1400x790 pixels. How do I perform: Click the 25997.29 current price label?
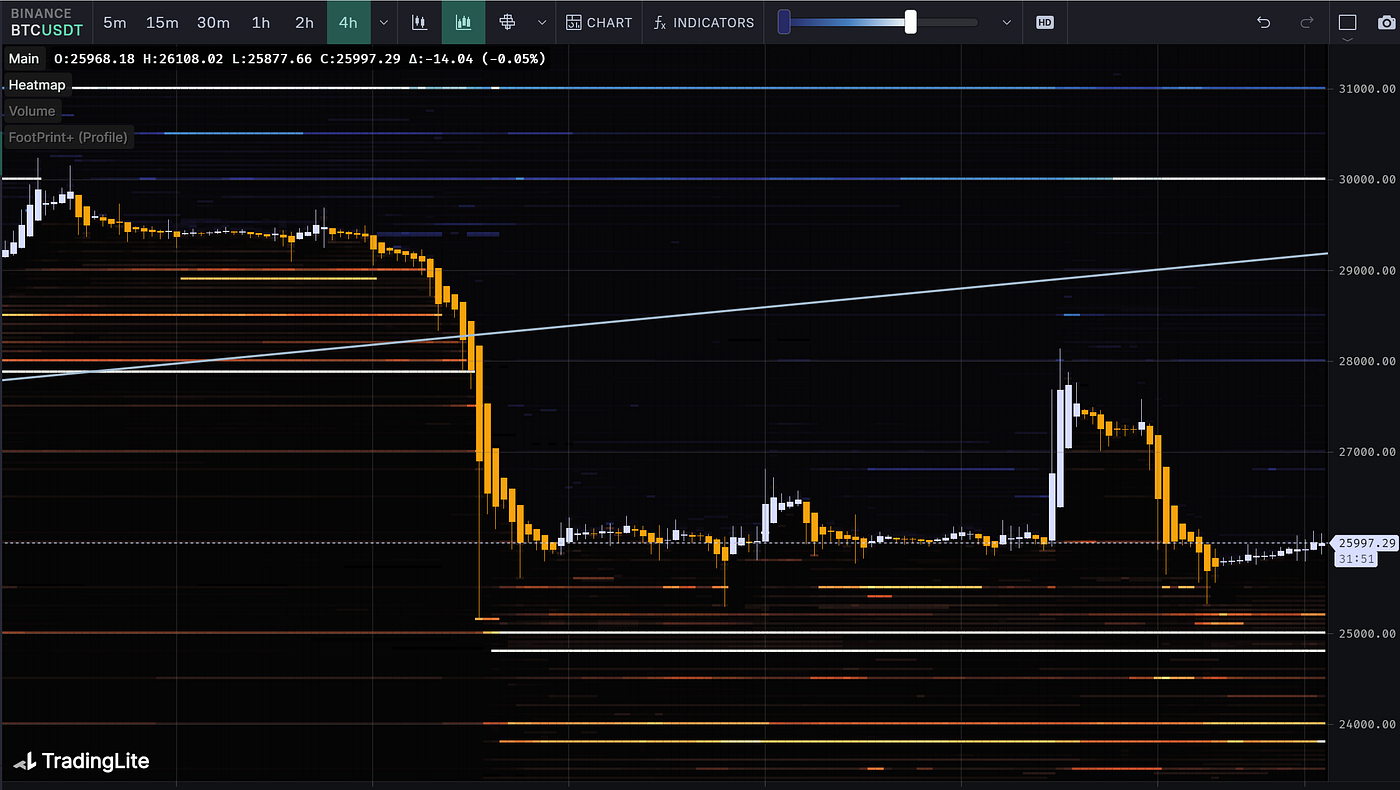tap(1365, 543)
